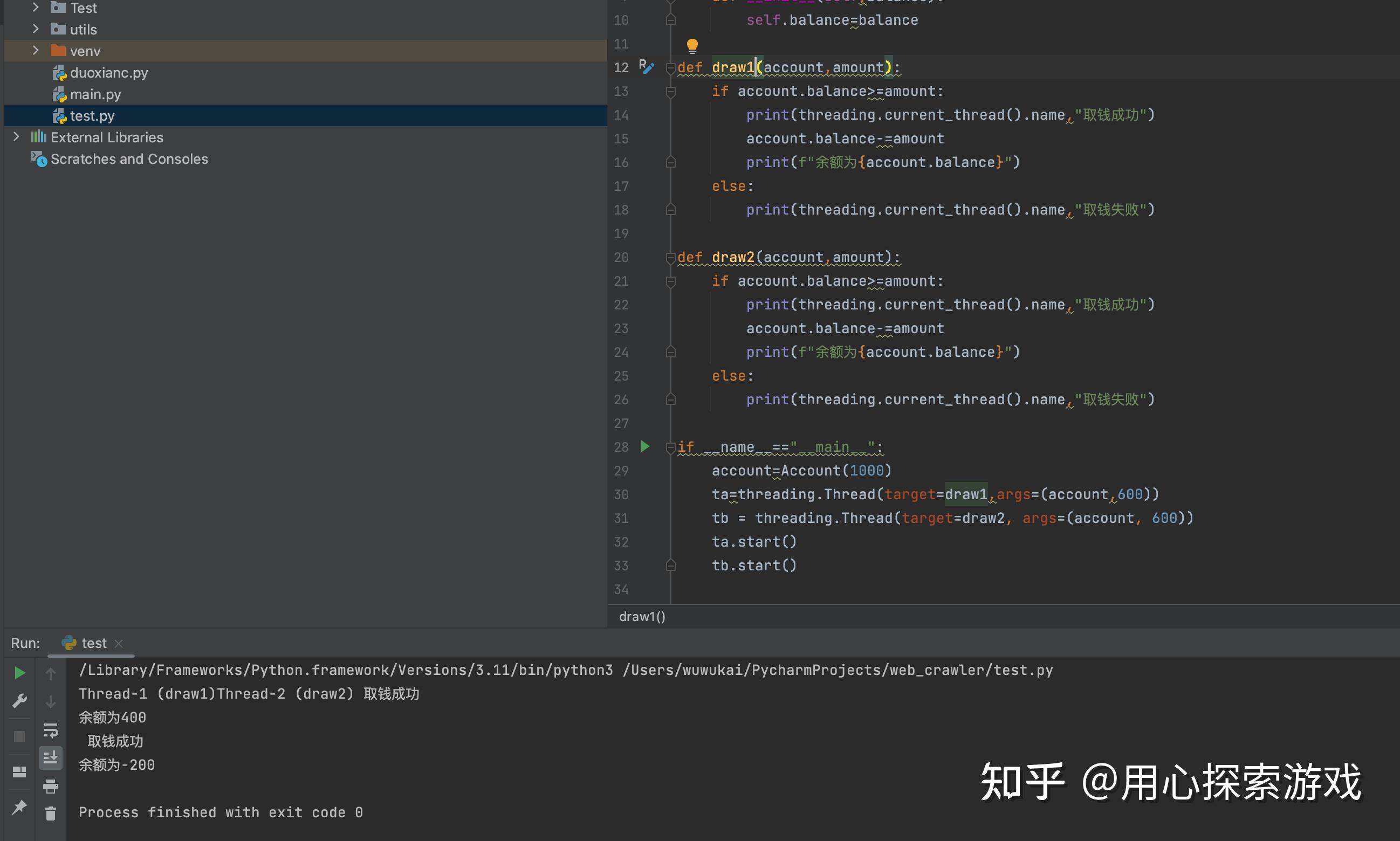The height and width of the screenshot is (841, 1400).
Task: Rerun the test script with the green play icon
Action: (19, 673)
